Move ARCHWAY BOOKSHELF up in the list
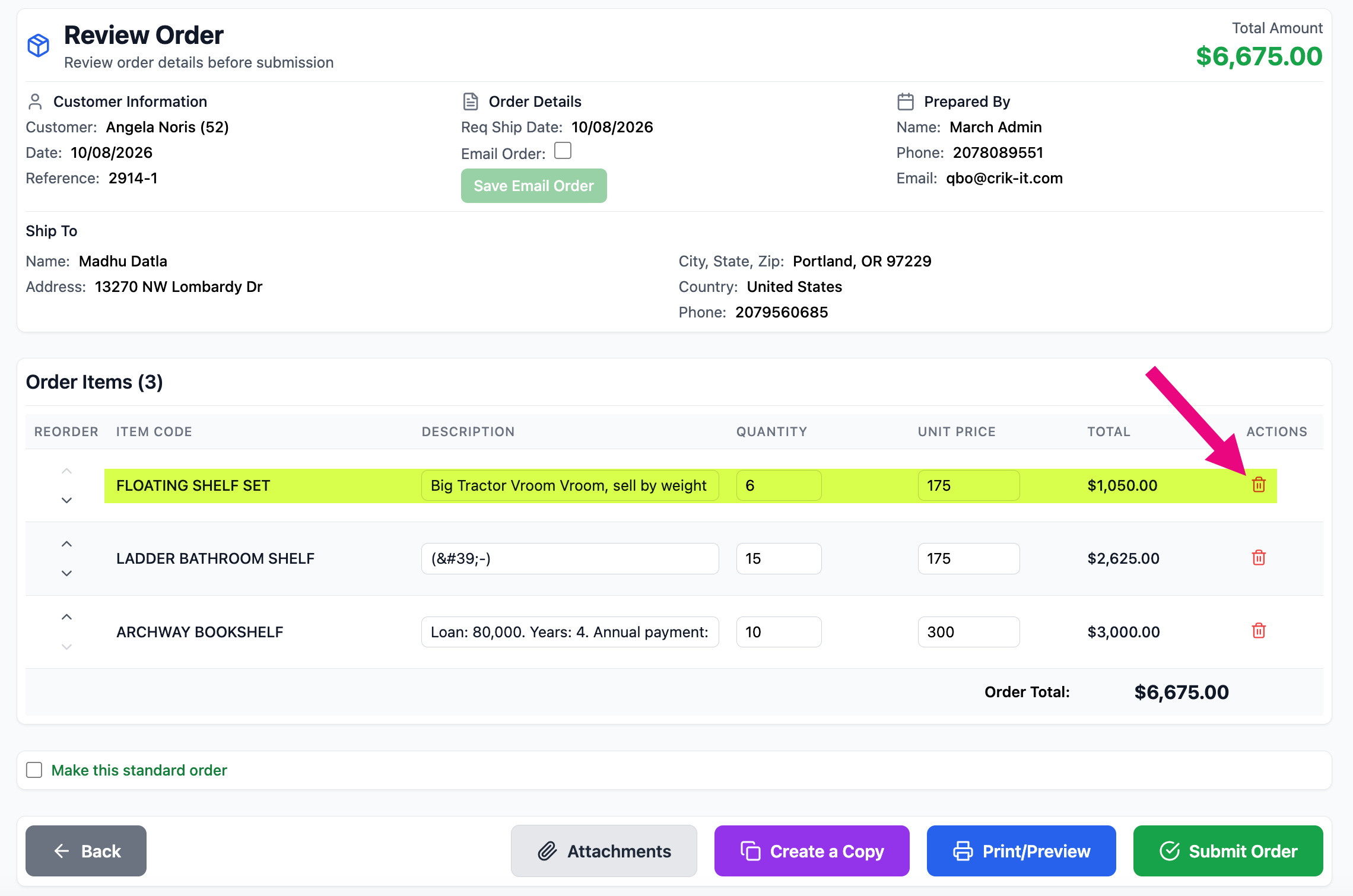This screenshot has width=1353, height=896. point(66,617)
